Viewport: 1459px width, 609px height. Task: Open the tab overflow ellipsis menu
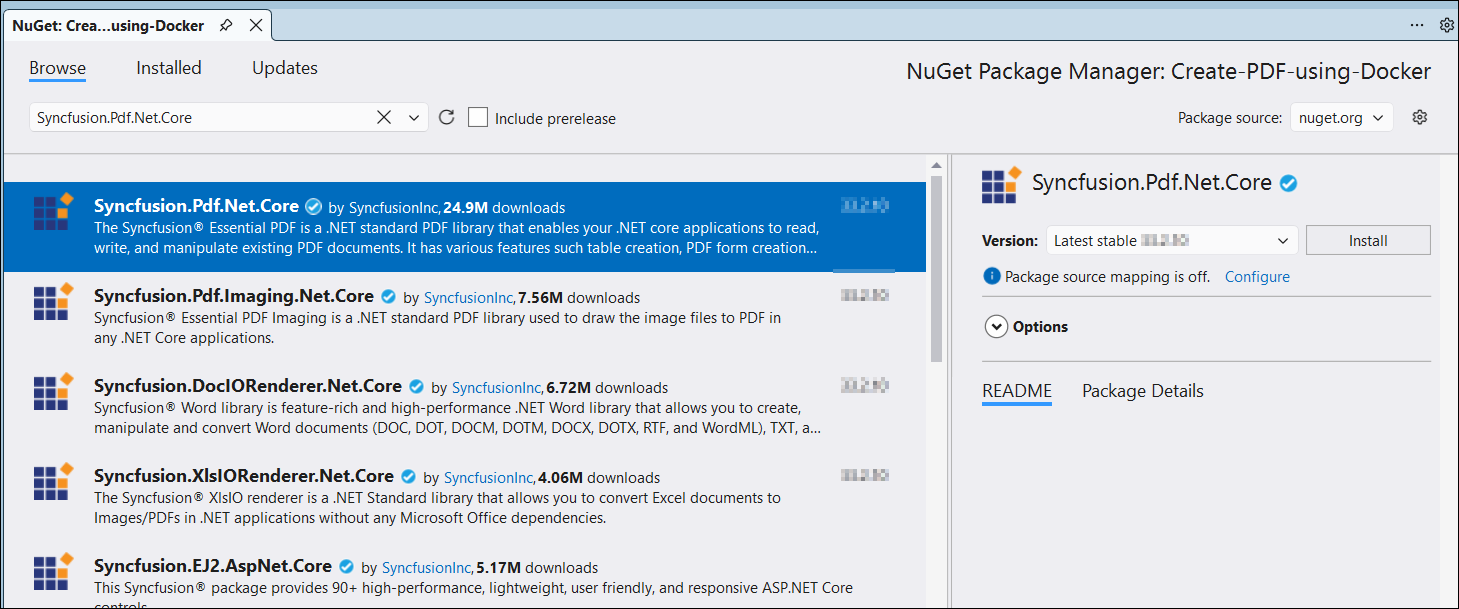pos(1417,25)
